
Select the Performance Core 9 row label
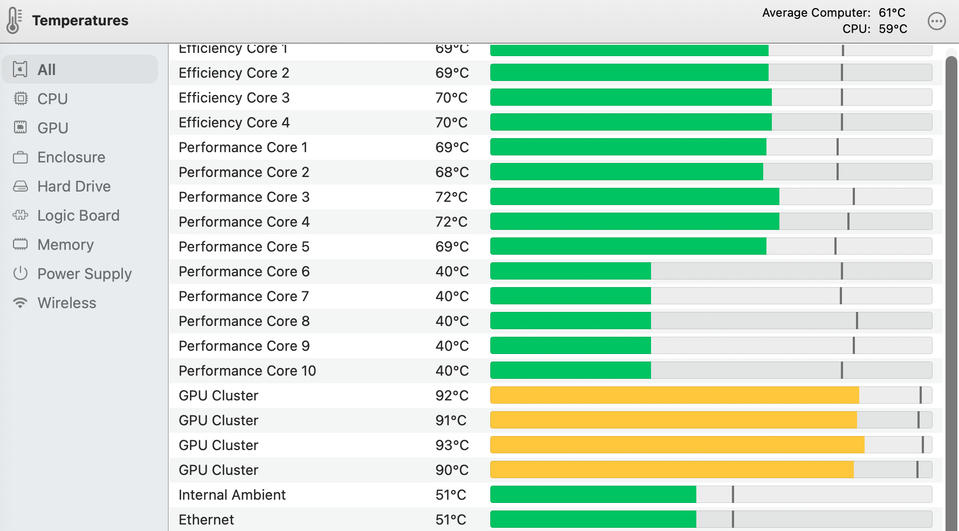(244, 346)
